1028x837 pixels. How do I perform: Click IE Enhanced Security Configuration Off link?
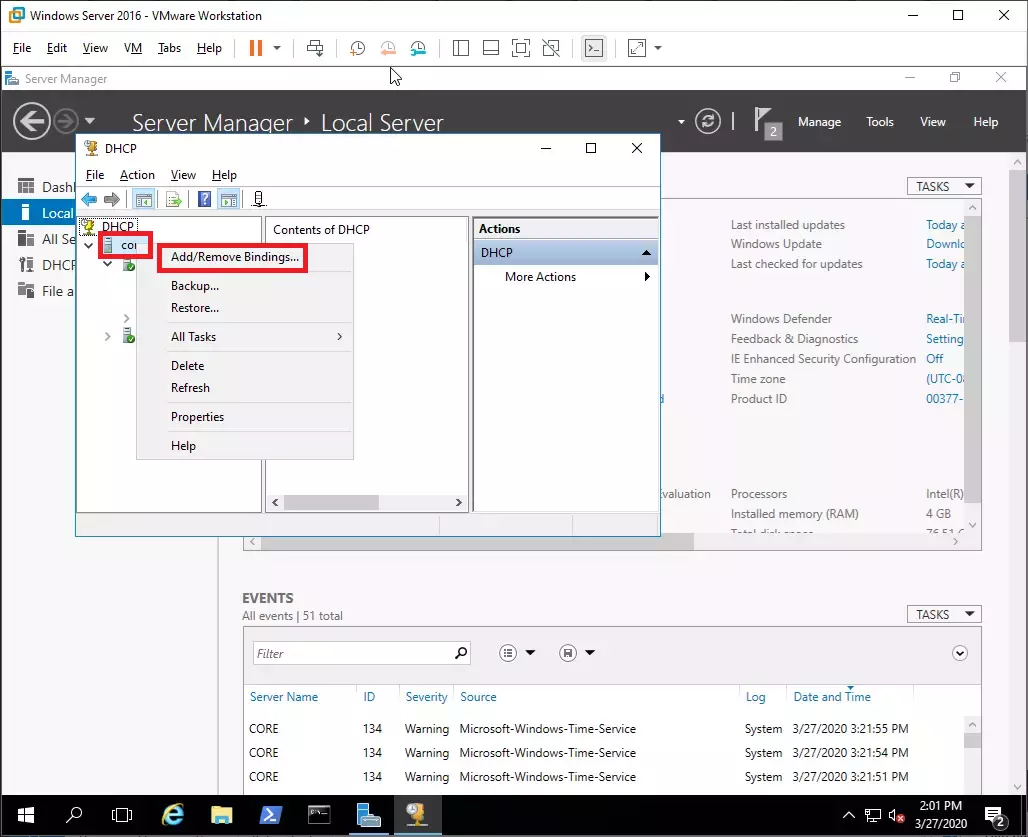tap(935, 359)
